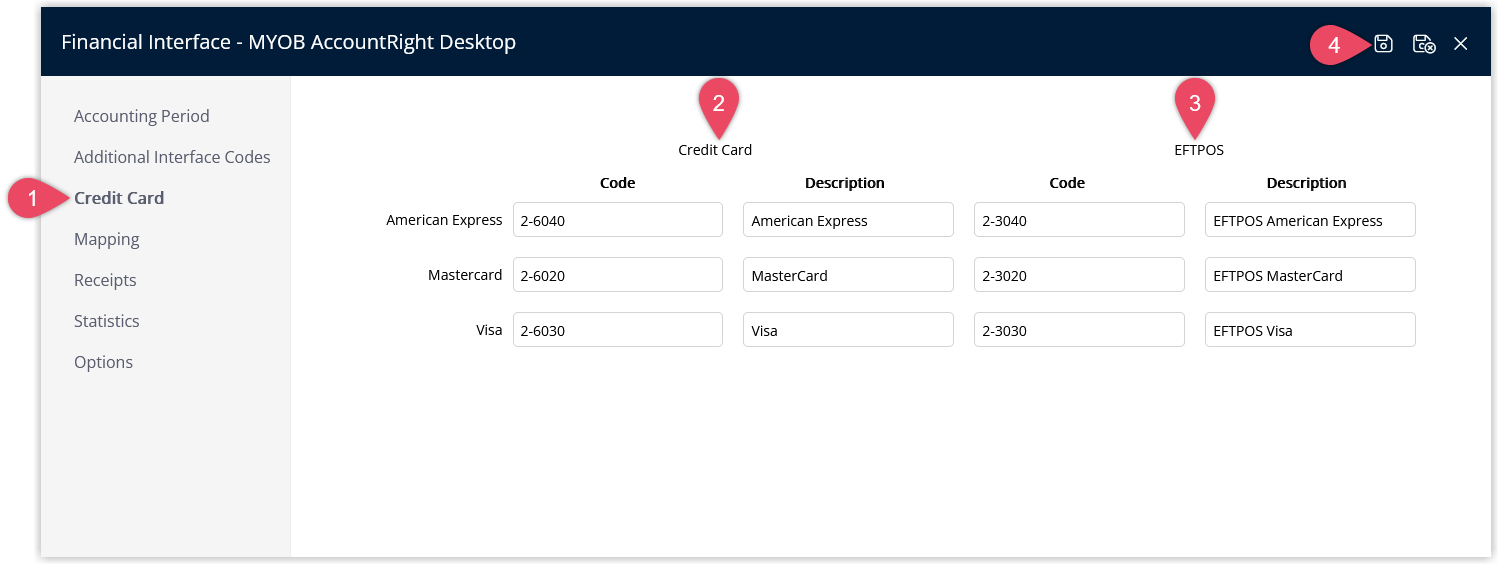Edit Visa EFTPOS code 2-3030

pos(1079,330)
